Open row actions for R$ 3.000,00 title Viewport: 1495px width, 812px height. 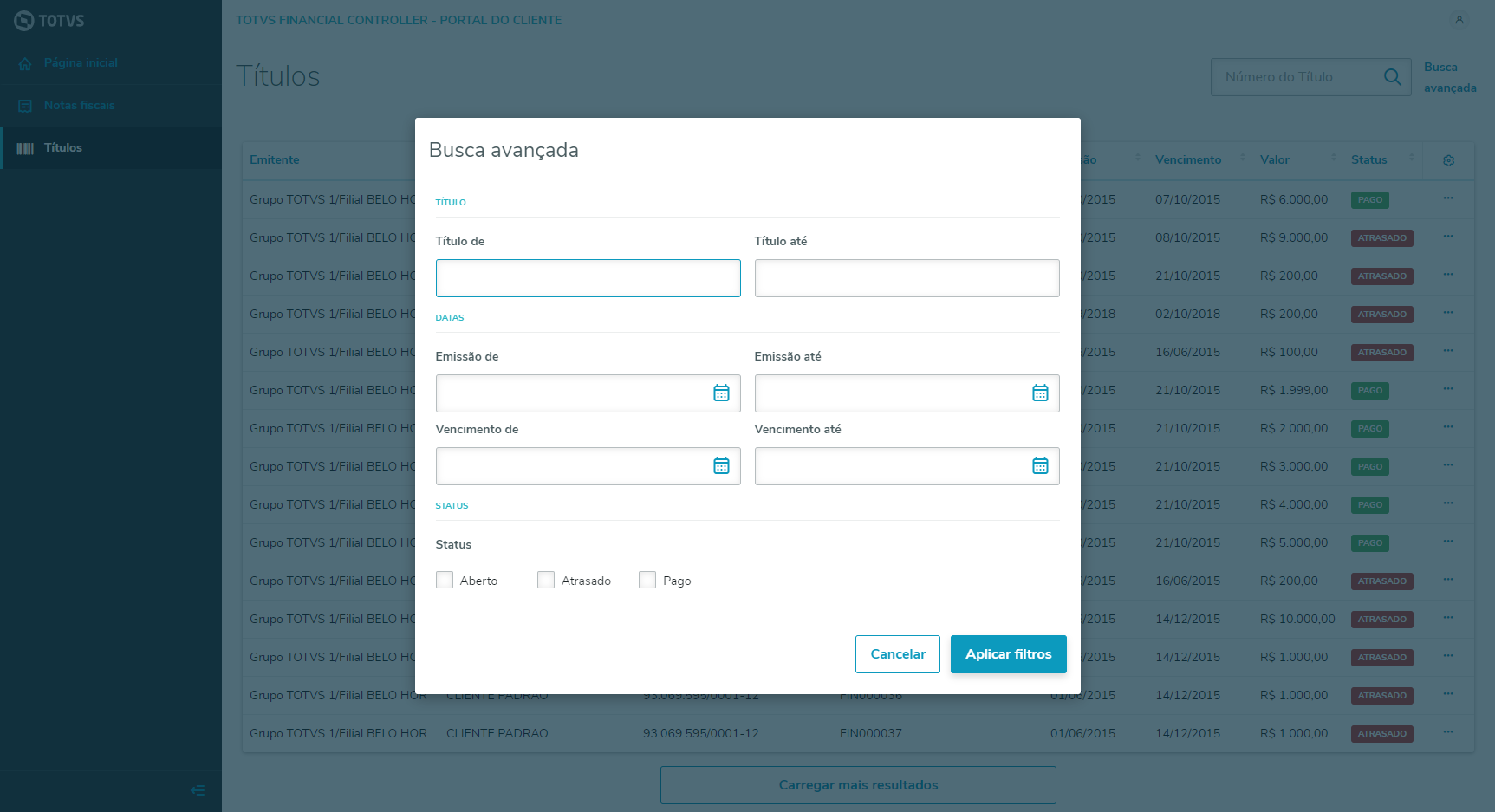tap(1448, 465)
